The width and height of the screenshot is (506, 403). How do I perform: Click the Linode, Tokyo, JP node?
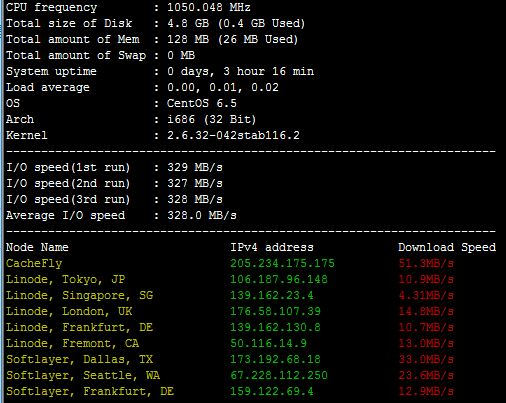click(66, 279)
